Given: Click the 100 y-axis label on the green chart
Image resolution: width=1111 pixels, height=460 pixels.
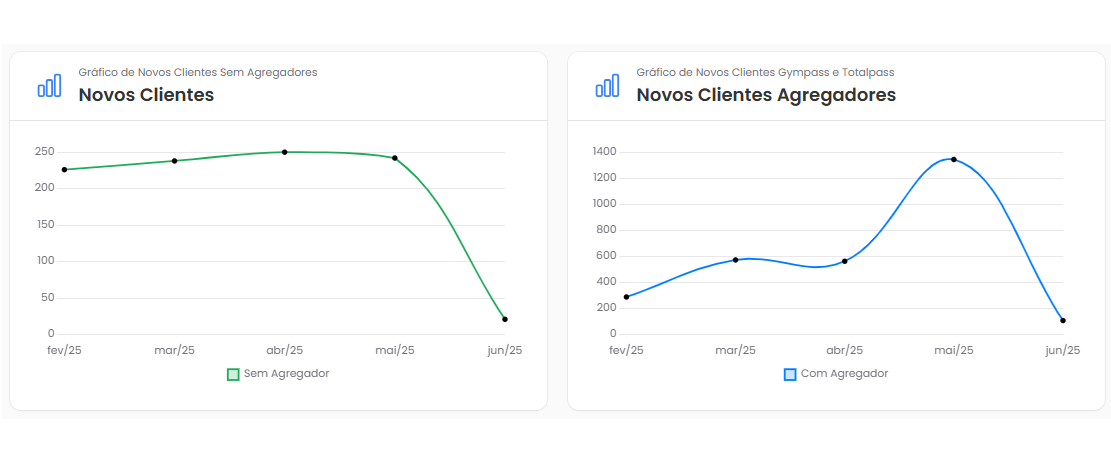Looking at the screenshot, I should (45, 261).
